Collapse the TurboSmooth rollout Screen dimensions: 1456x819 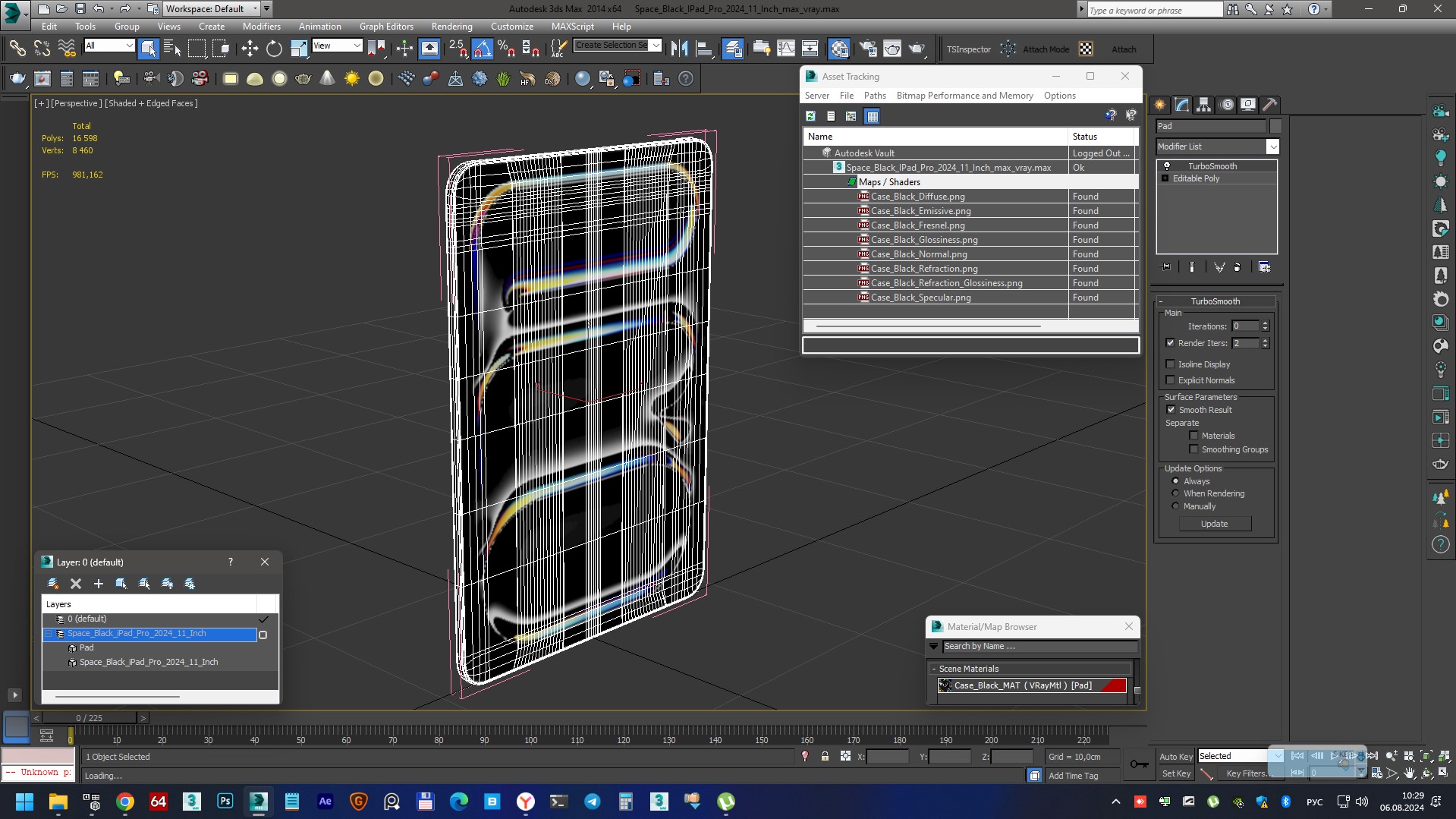click(x=1215, y=301)
